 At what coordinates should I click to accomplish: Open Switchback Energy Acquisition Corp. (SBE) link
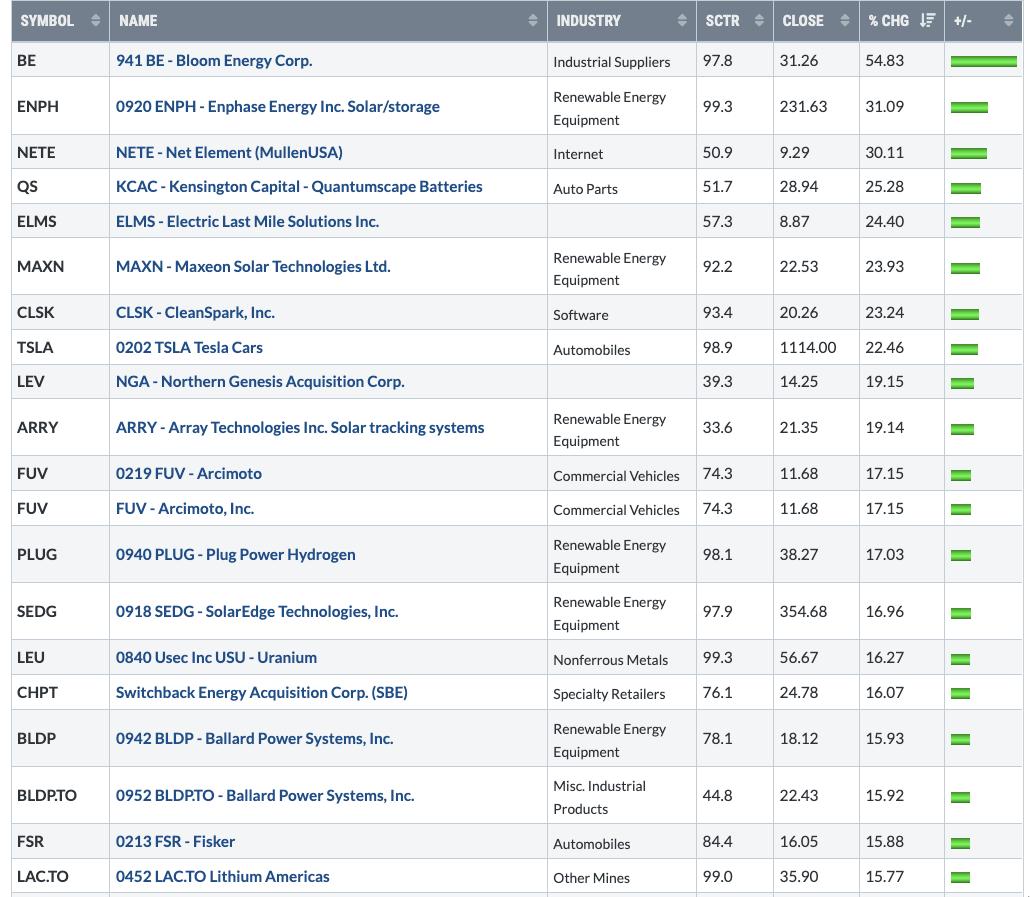pyautogui.click(x=261, y=692)
